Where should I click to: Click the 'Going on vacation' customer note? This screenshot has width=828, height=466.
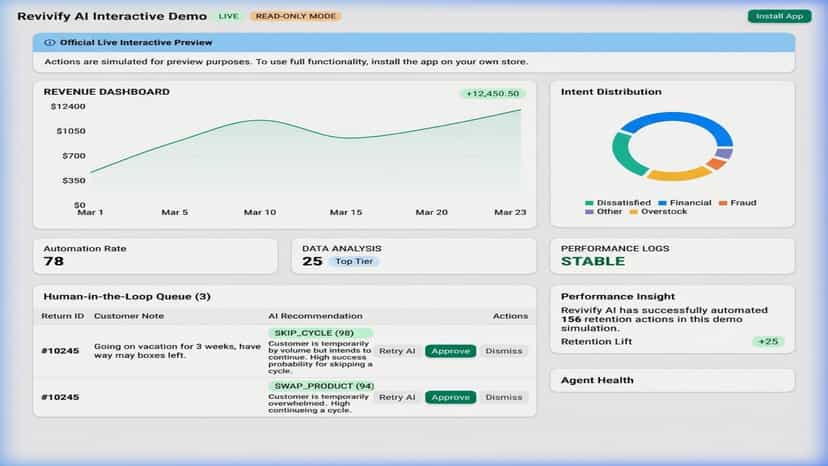(x=177, y=351)
